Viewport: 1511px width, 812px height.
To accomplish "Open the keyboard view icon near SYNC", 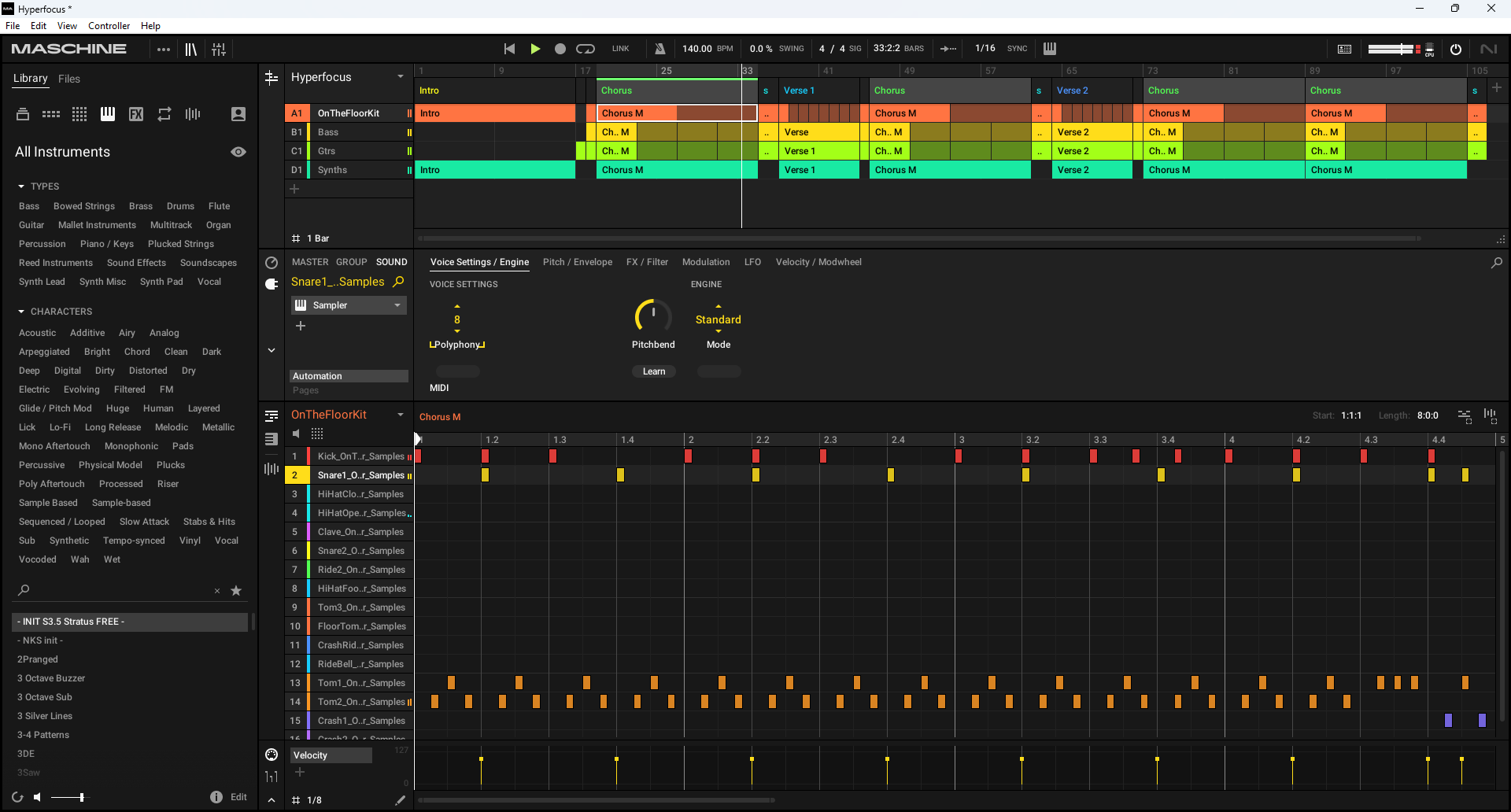I will 1049,48.
